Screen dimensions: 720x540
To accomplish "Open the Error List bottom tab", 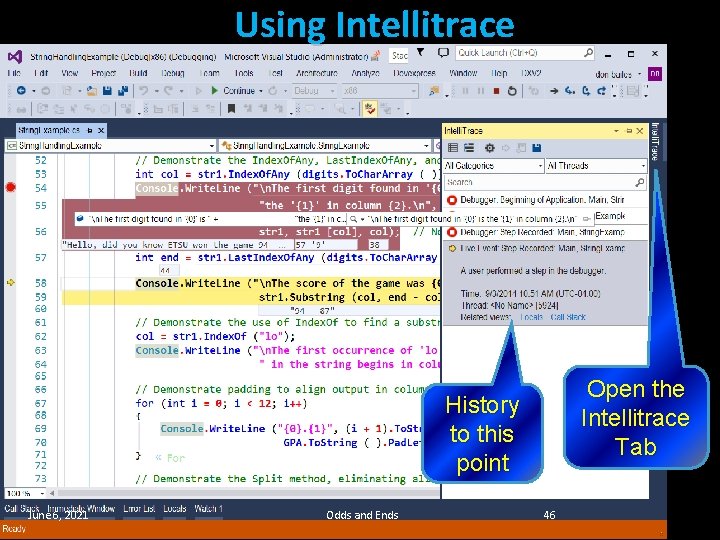I will tap(139, 508).
